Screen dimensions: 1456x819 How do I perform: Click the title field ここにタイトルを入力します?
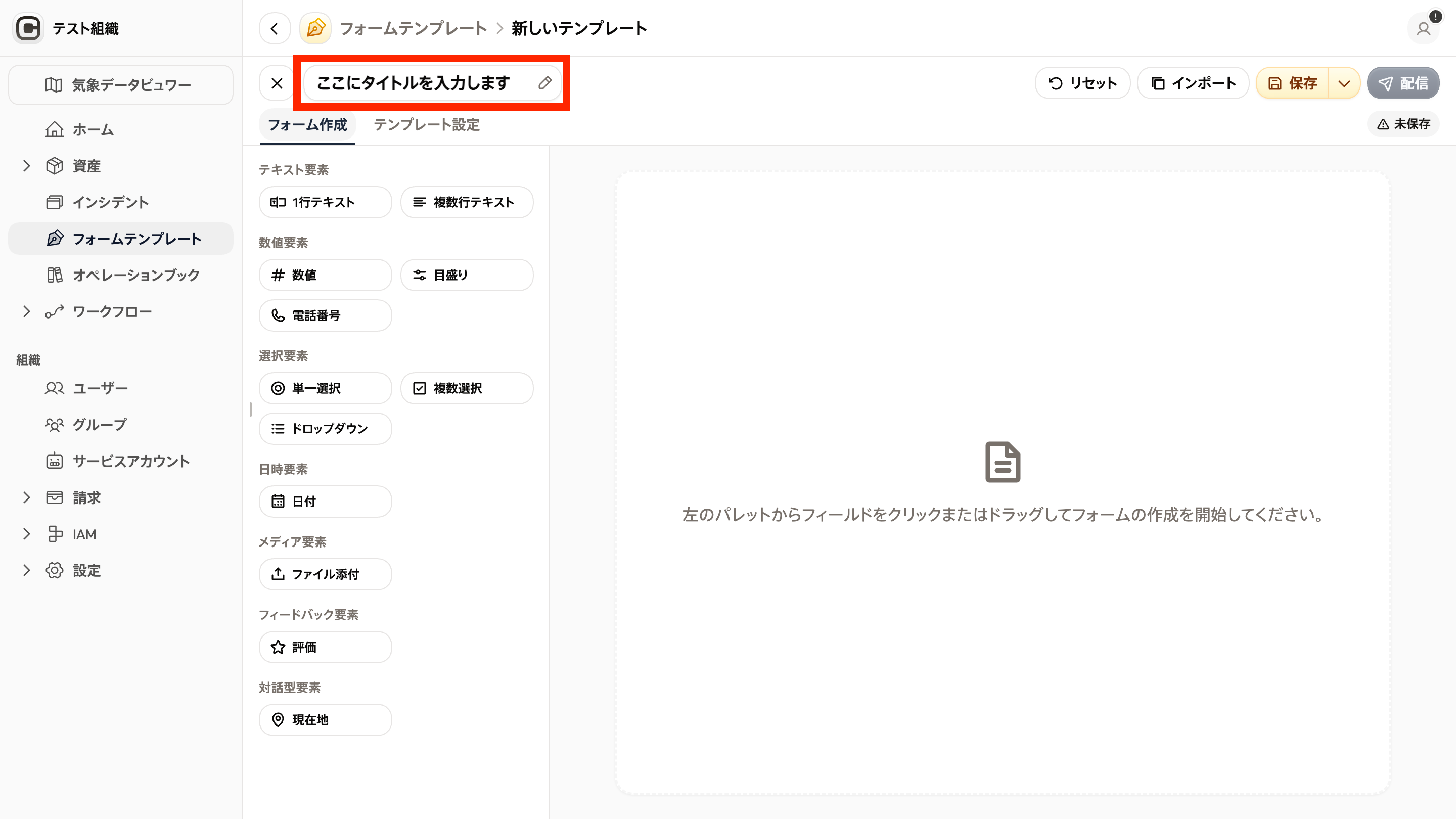[x=432, y=83]
